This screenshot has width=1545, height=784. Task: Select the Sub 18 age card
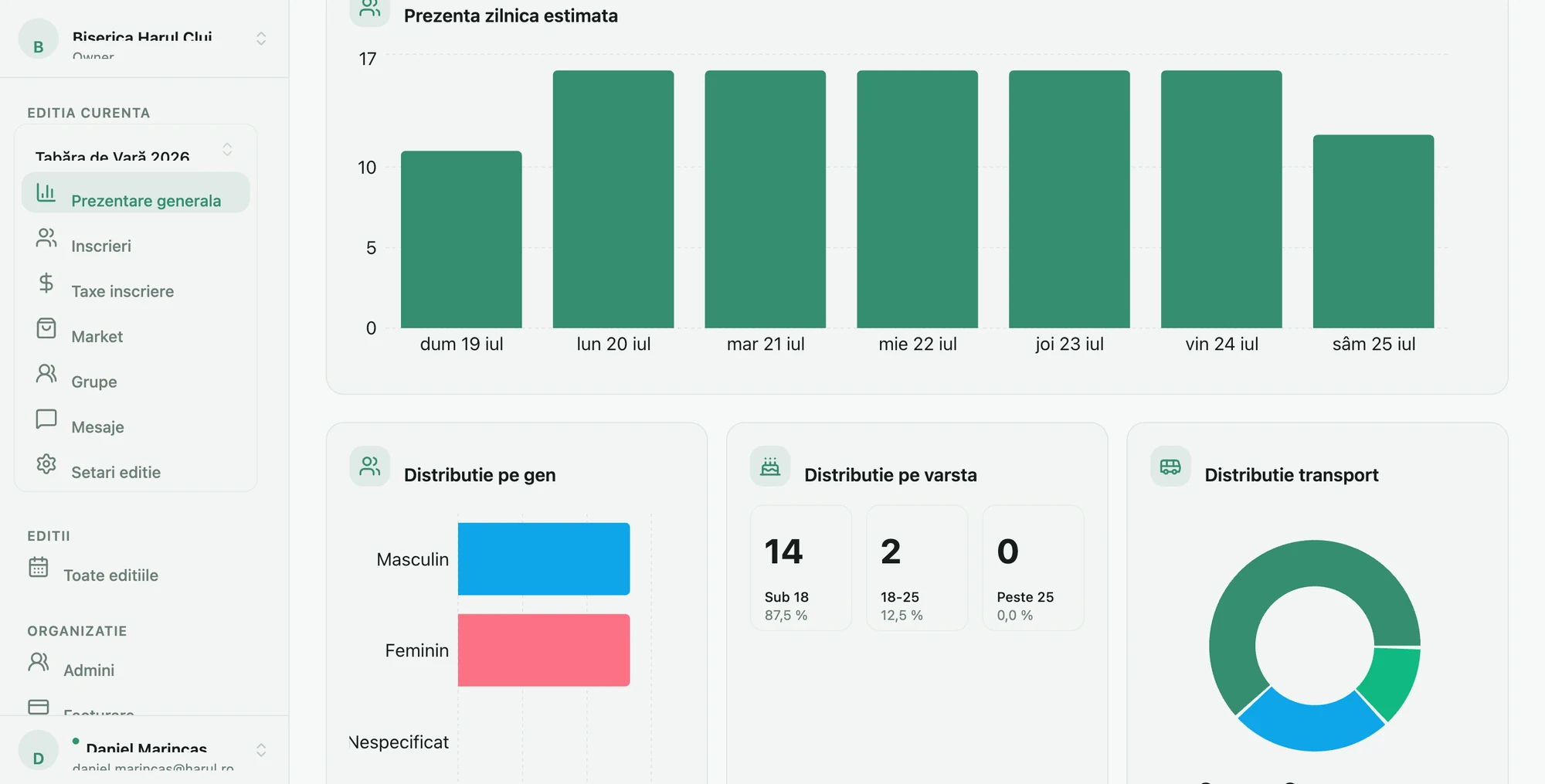point(801,568)
